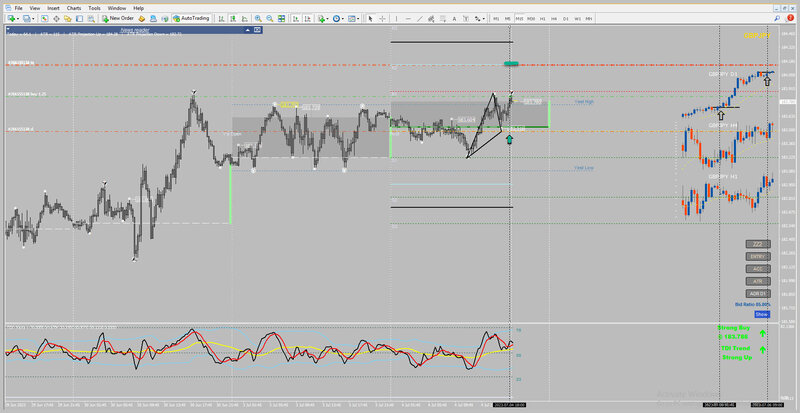
Task: Zoom out on the chart
Action: [x=270, y=18]
